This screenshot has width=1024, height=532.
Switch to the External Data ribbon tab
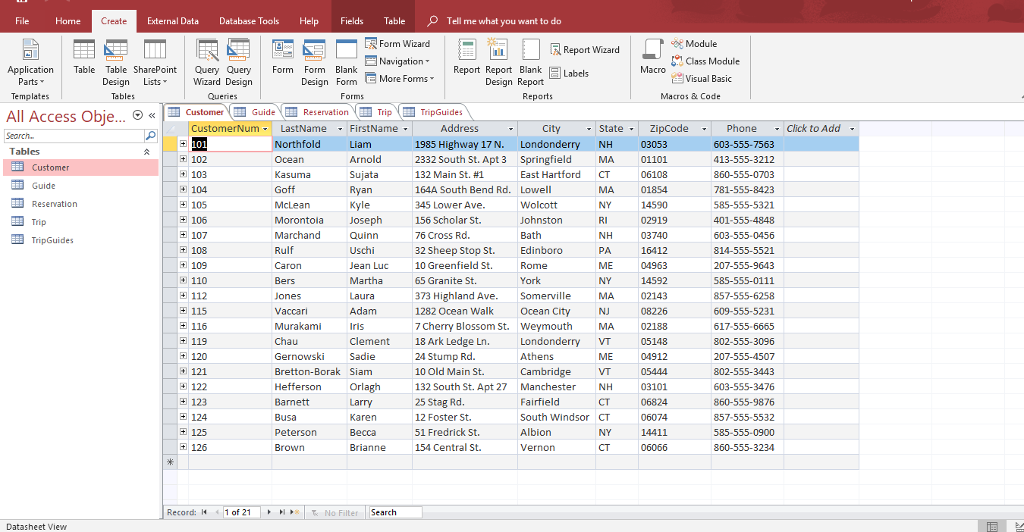172,20
